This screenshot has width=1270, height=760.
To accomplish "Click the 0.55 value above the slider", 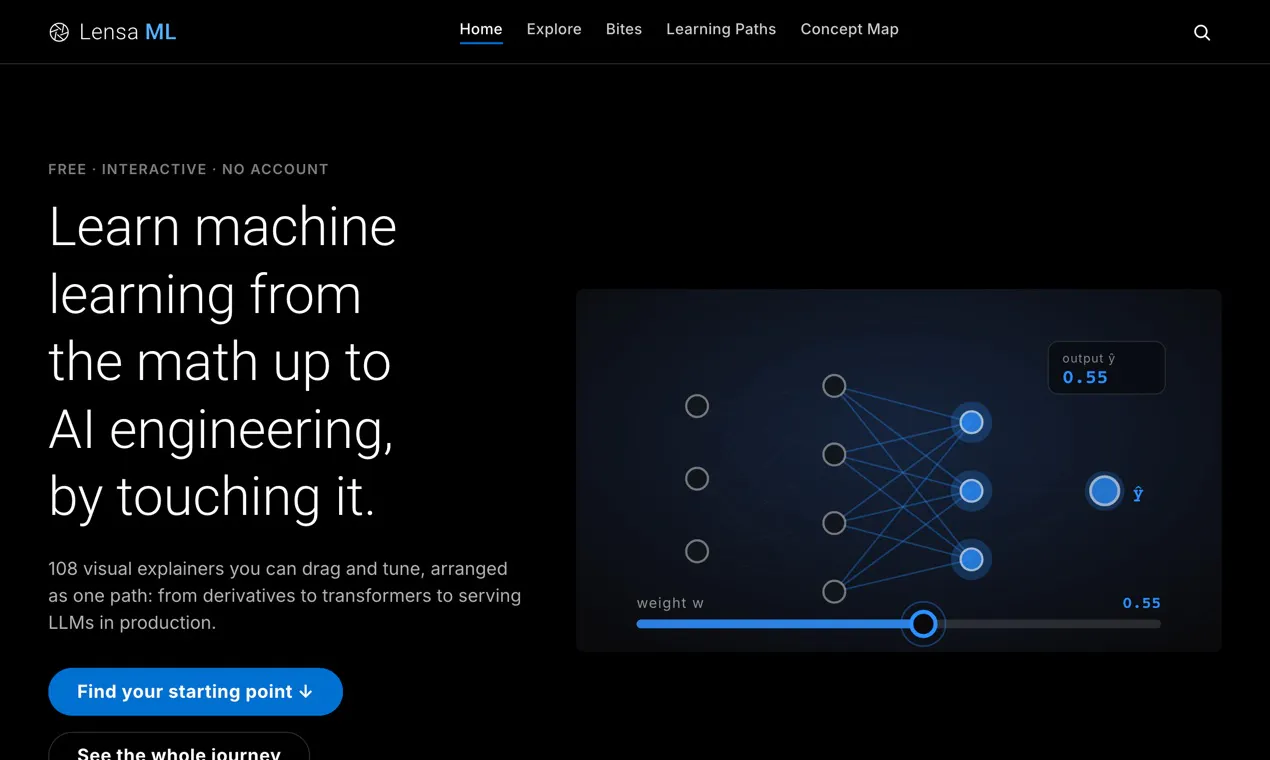I will tap(1141, 603).
